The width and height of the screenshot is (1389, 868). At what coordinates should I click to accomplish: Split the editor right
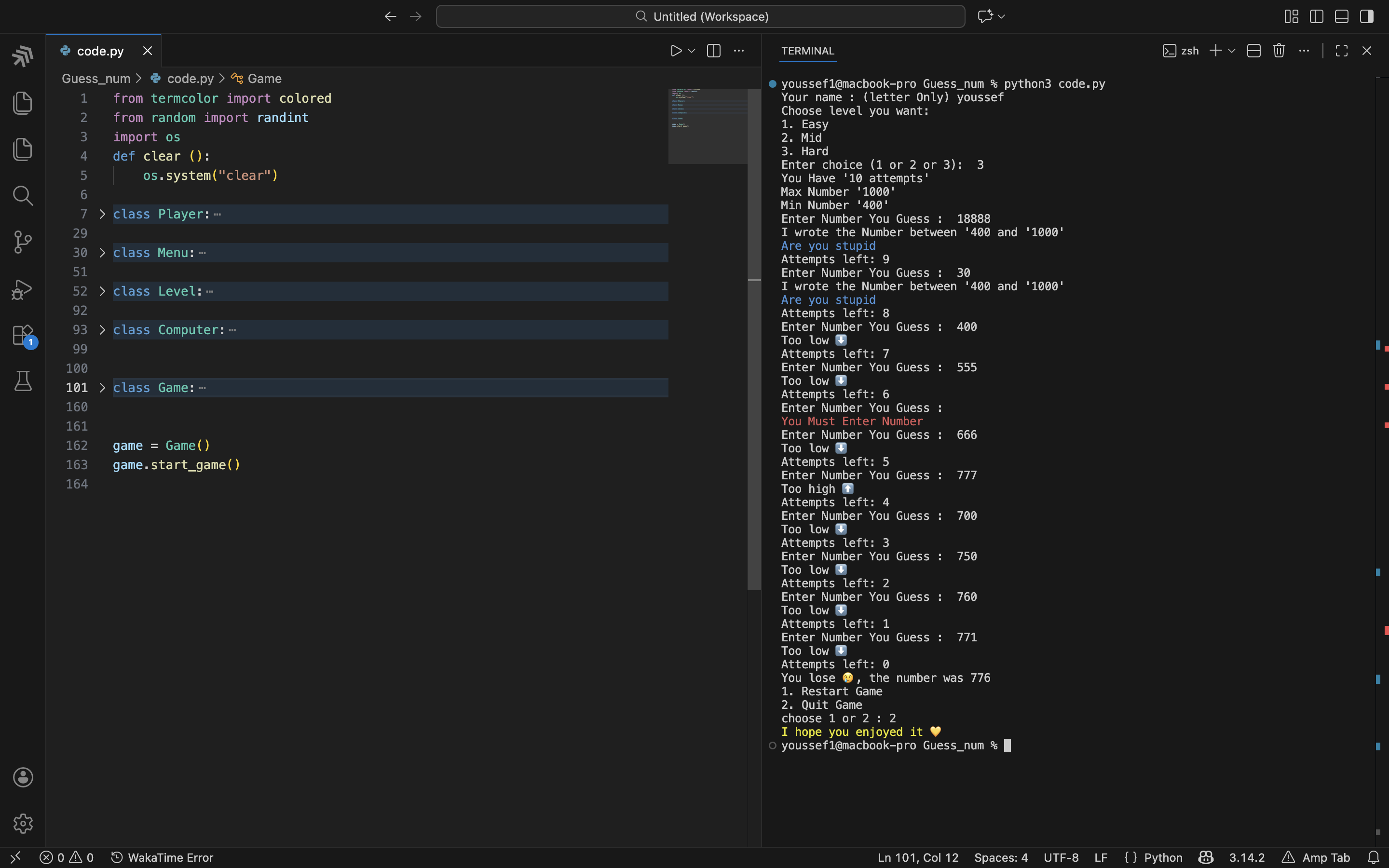pyautogui.click(x=713, y=51)
